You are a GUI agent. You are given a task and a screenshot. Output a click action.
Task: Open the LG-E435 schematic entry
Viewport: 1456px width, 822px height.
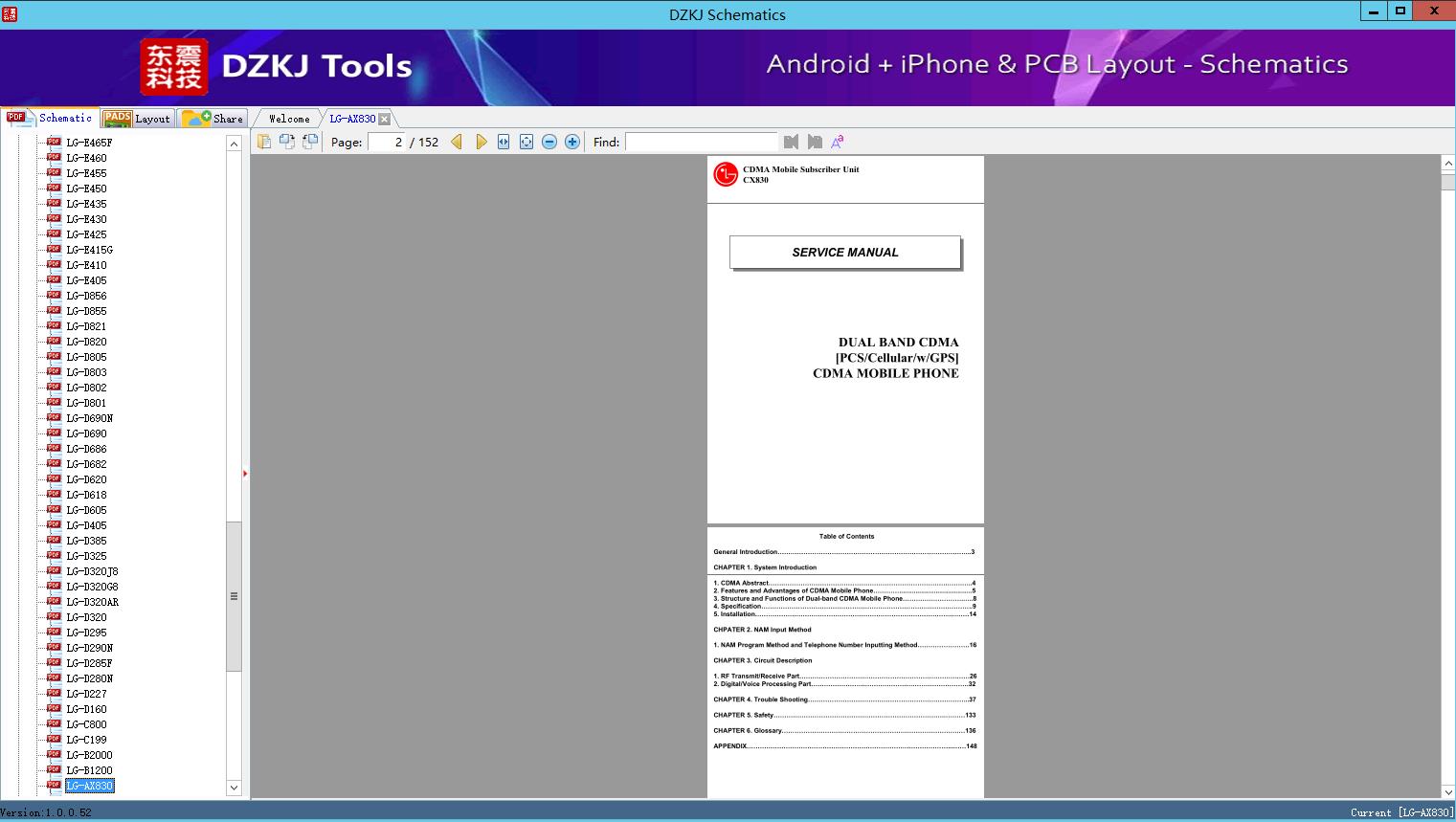point(86,204)
